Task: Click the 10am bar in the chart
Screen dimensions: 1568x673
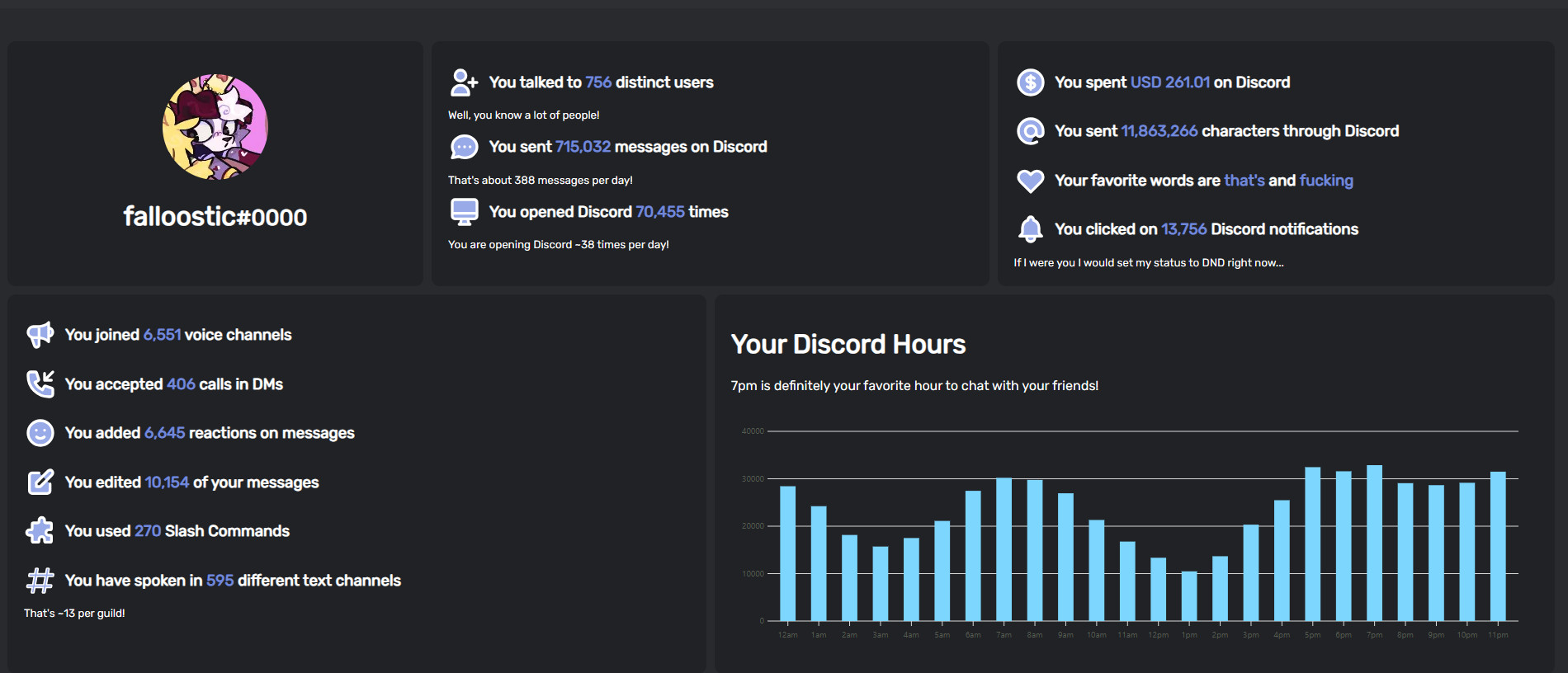Action: [x=1097, y=571]
